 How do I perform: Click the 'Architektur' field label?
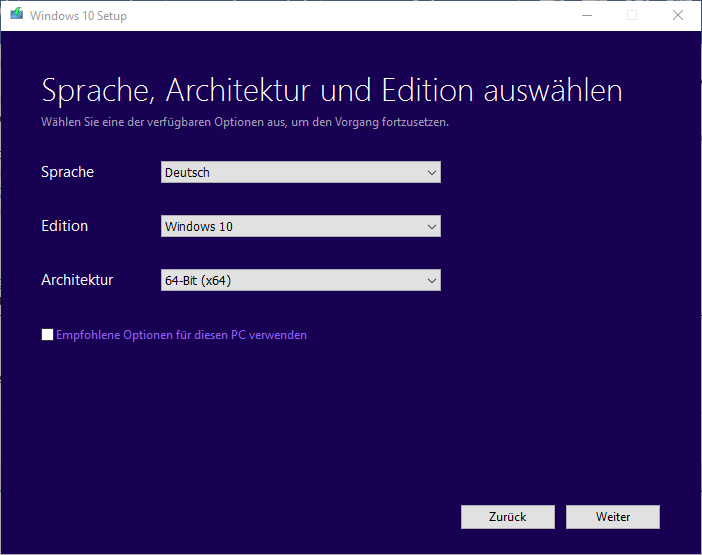[77, 280]
